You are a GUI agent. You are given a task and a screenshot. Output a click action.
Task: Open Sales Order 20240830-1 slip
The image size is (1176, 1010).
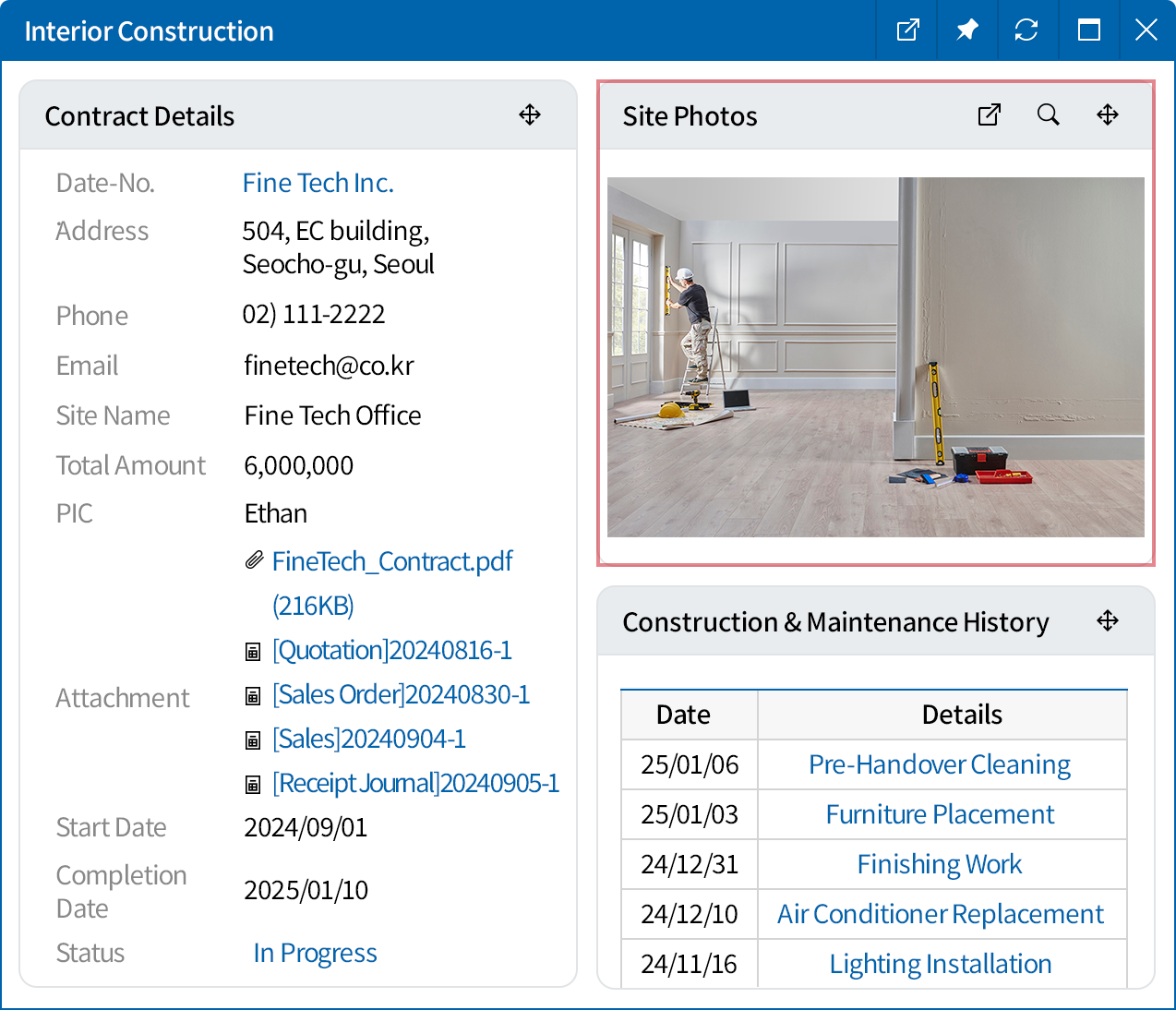click(x=401, y=694)
